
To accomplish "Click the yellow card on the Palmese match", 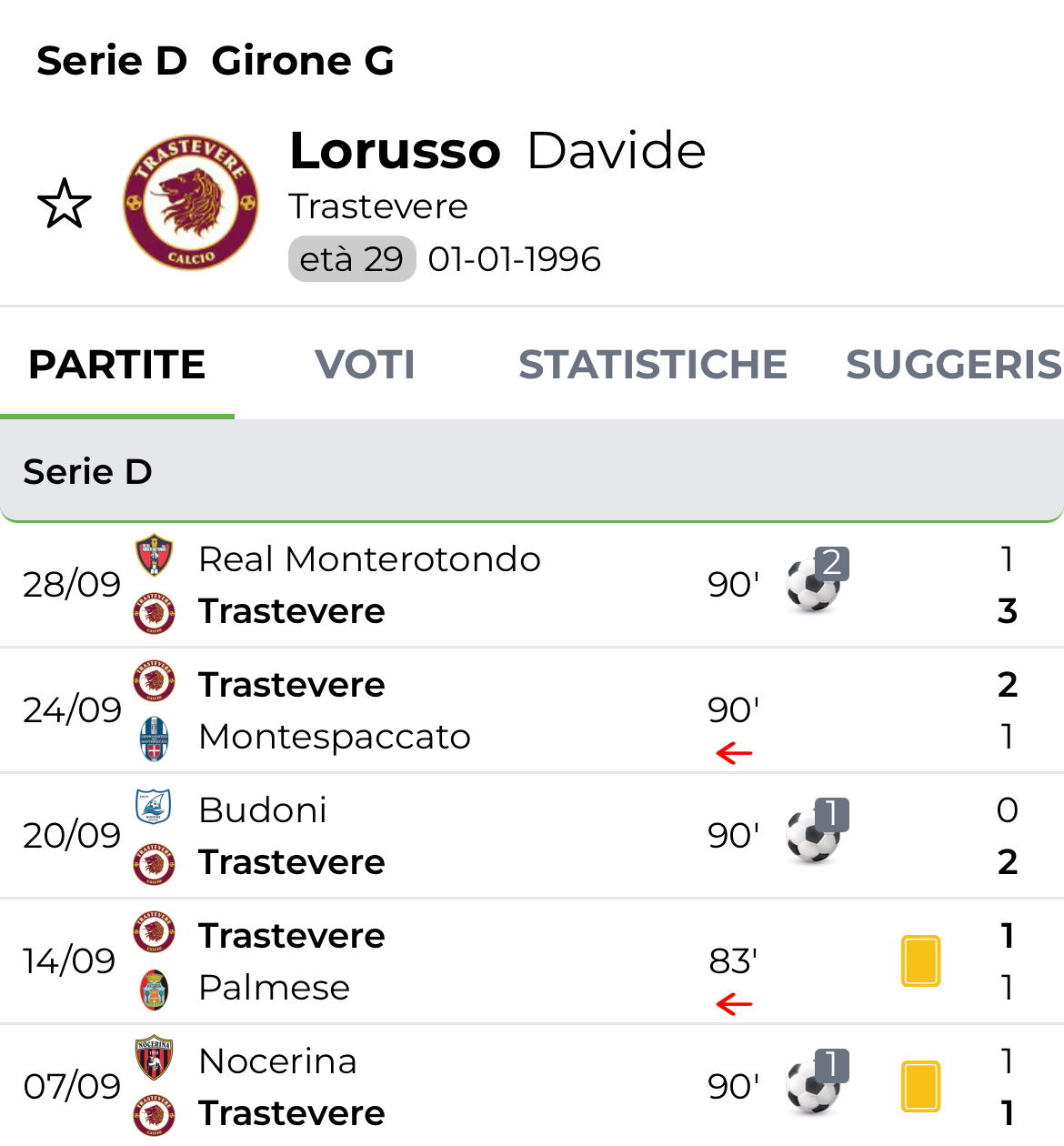I will (x=920, y=960).
